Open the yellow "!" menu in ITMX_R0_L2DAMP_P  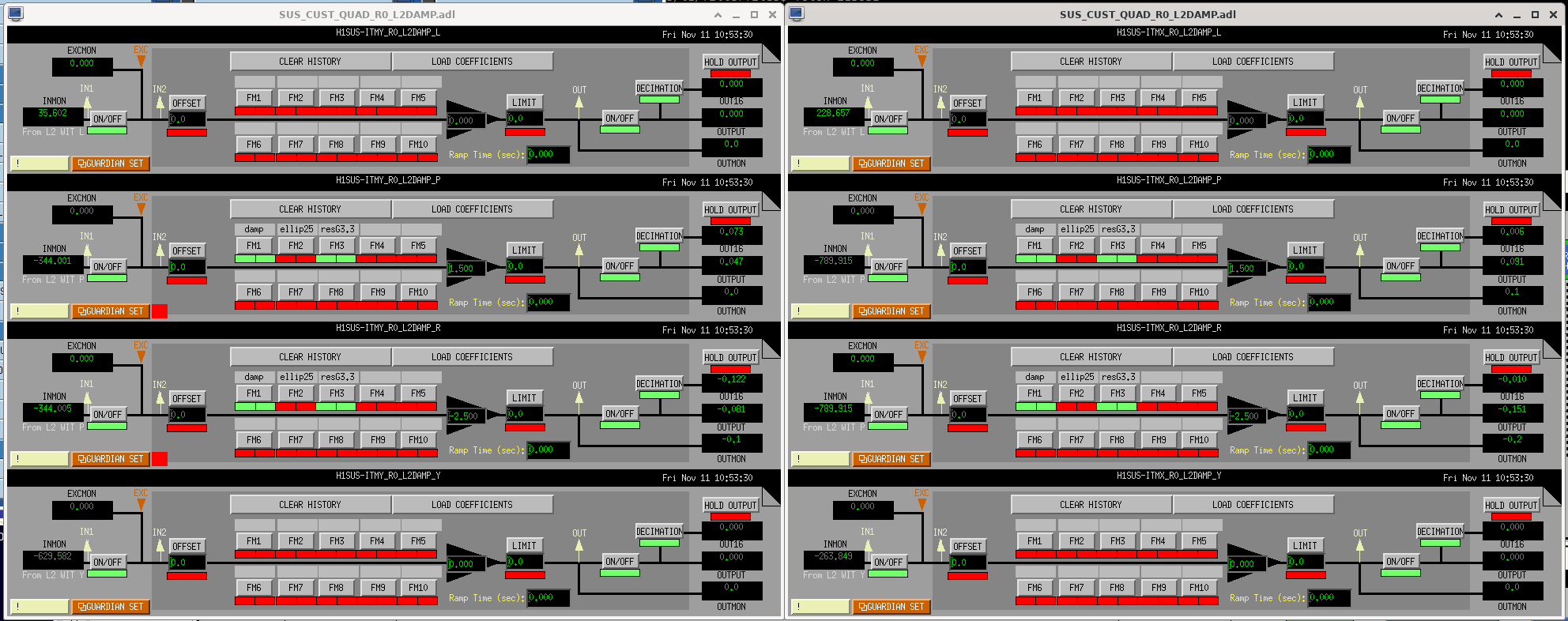click(x=820, y=311)
